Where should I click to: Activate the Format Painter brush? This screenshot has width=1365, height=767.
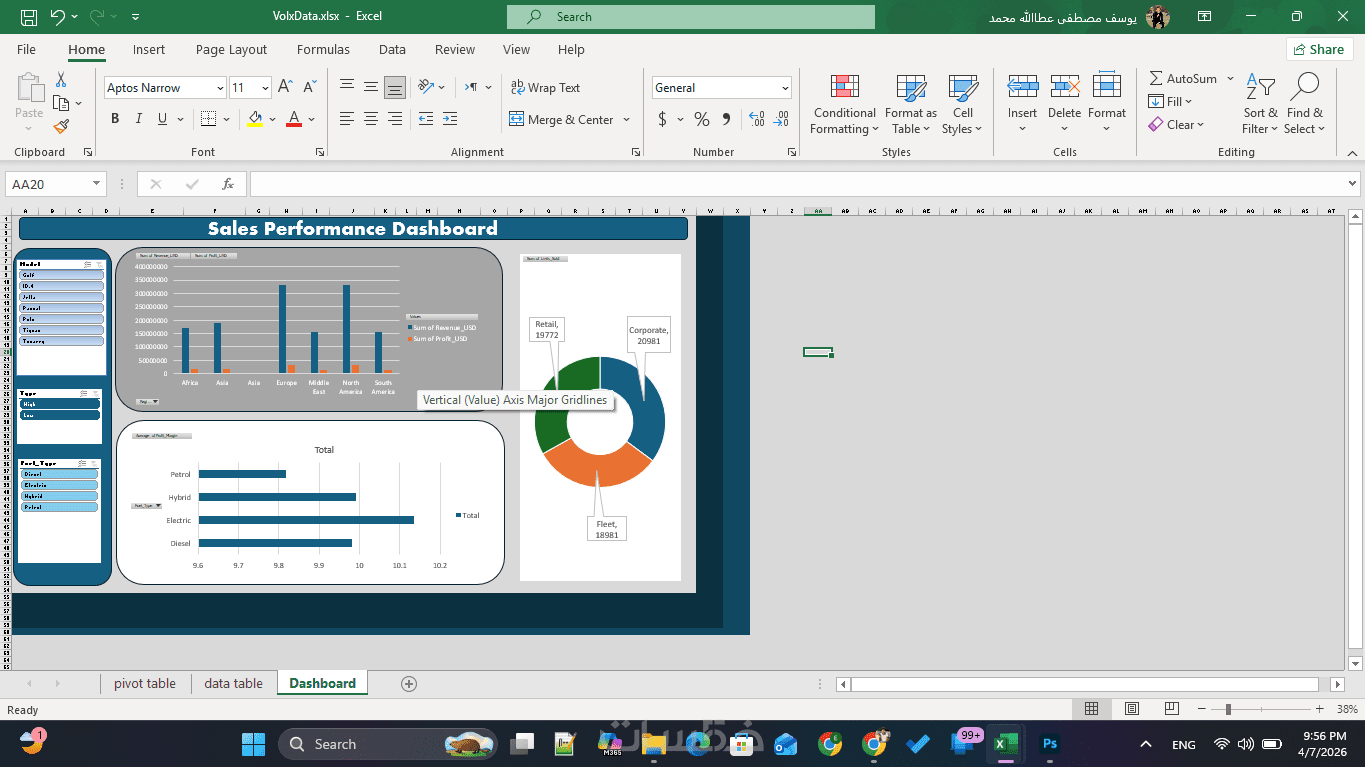pos(61,126)
